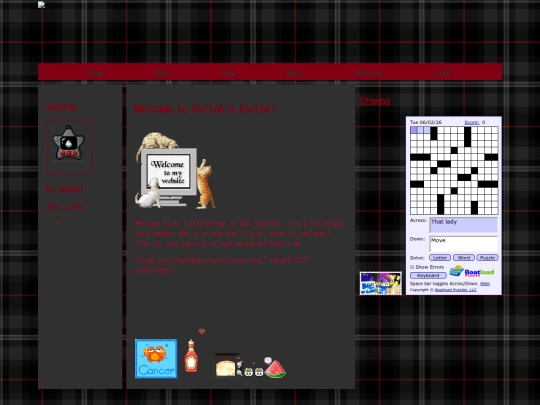Viewport: 540px width, 405px height.
Task: Go to the About page
Action: [162, 73]
